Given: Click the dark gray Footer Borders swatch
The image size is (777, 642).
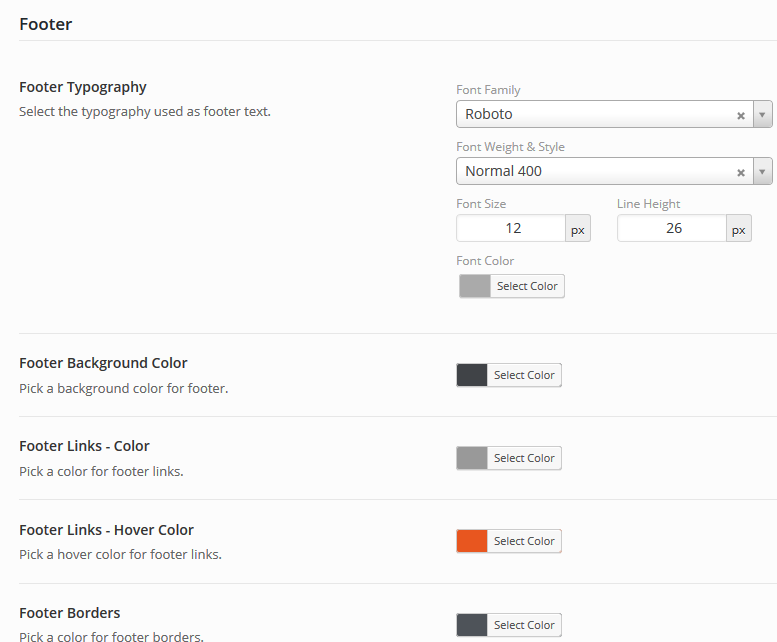Looking at the screenshot, I should click(472, 626).
